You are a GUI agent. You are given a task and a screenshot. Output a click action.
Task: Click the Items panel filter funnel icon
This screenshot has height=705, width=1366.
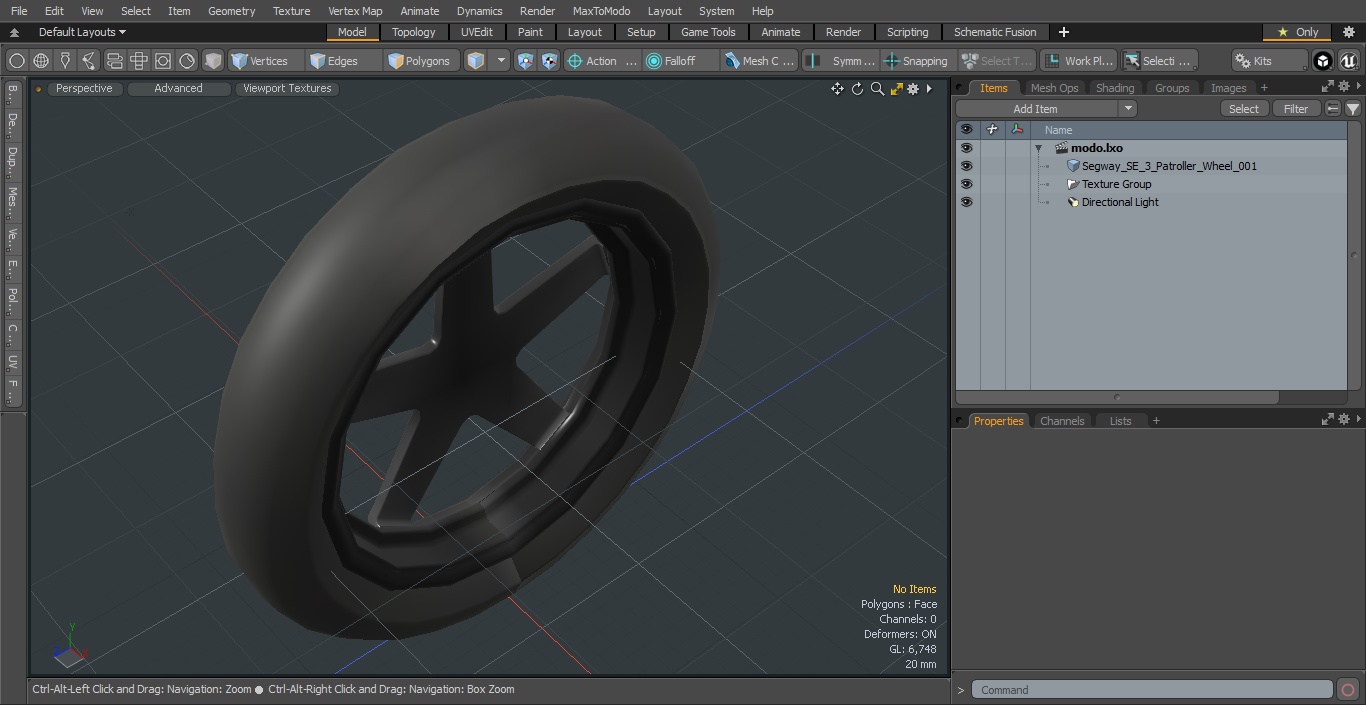[1352, 109]
